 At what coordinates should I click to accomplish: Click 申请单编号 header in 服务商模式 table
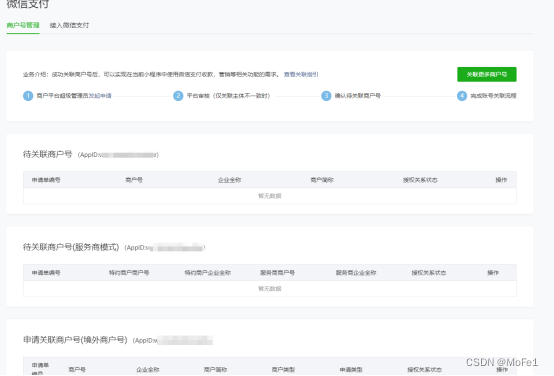click(x=46, y=272)
